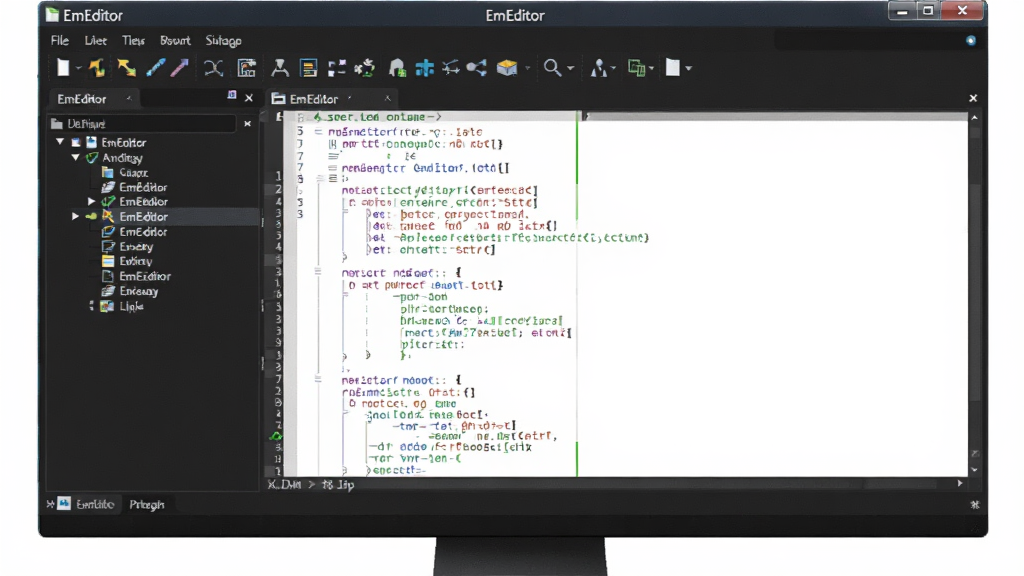Open the dropdown arrow beside the new document icon
This screenshot has width=1024, height=576.
(x=78, y=68)
